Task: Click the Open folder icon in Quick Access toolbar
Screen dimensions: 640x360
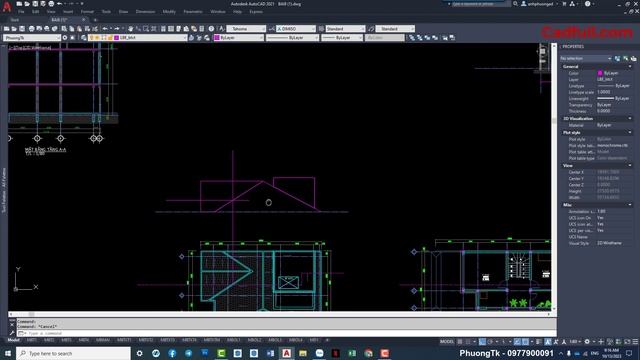Action: click(x=27, y=4)
